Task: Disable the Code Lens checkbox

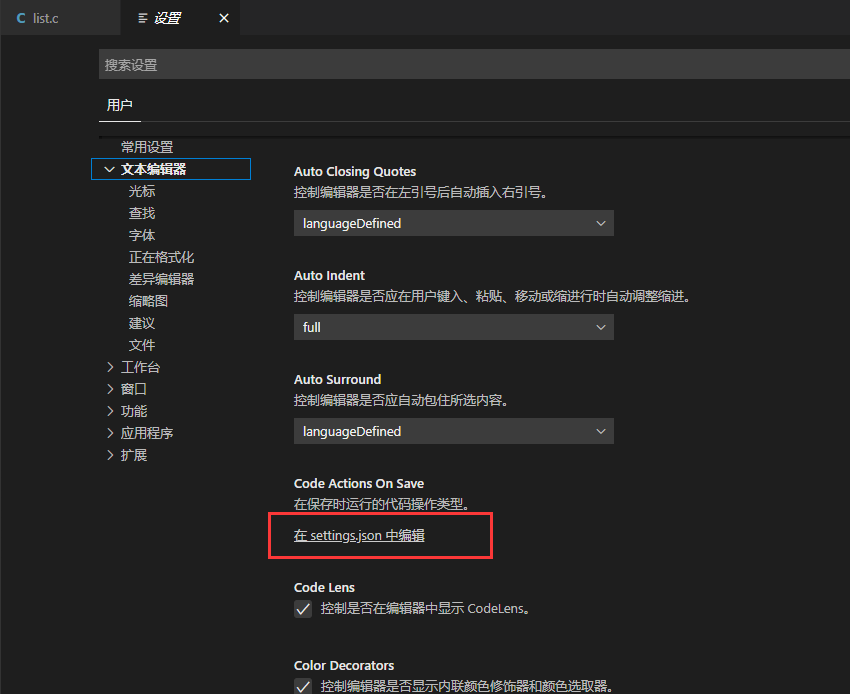Action: (302, 609)
